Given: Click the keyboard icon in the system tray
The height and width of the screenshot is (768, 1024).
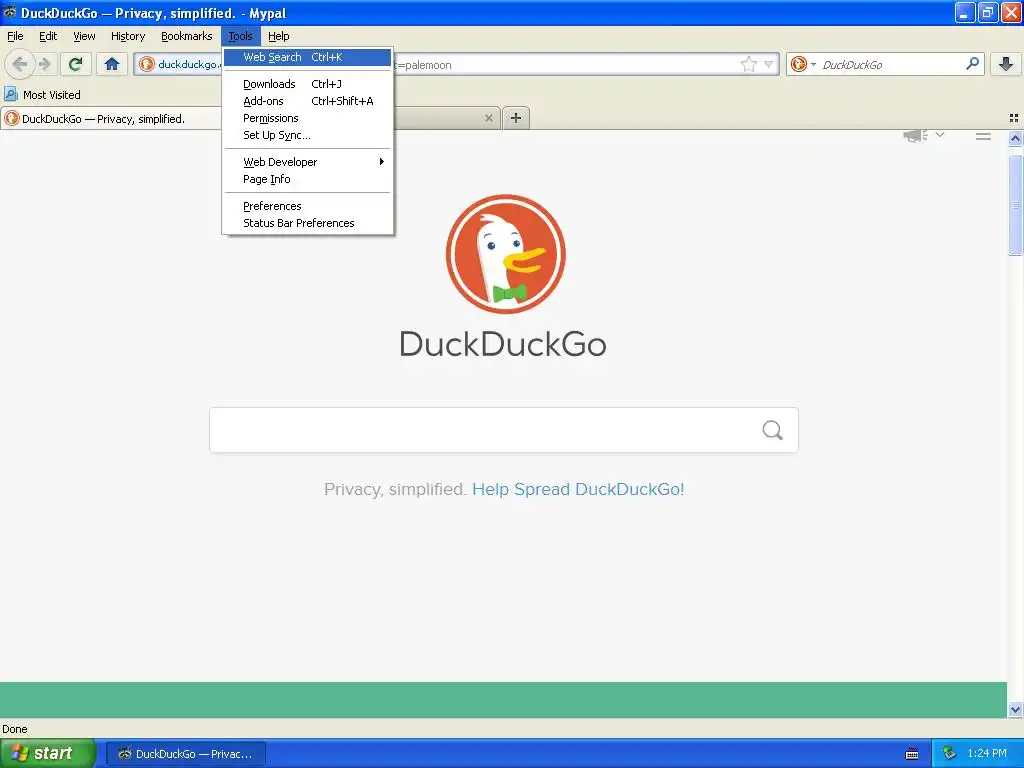Looking at the screenshot, I should click(912, 754).
